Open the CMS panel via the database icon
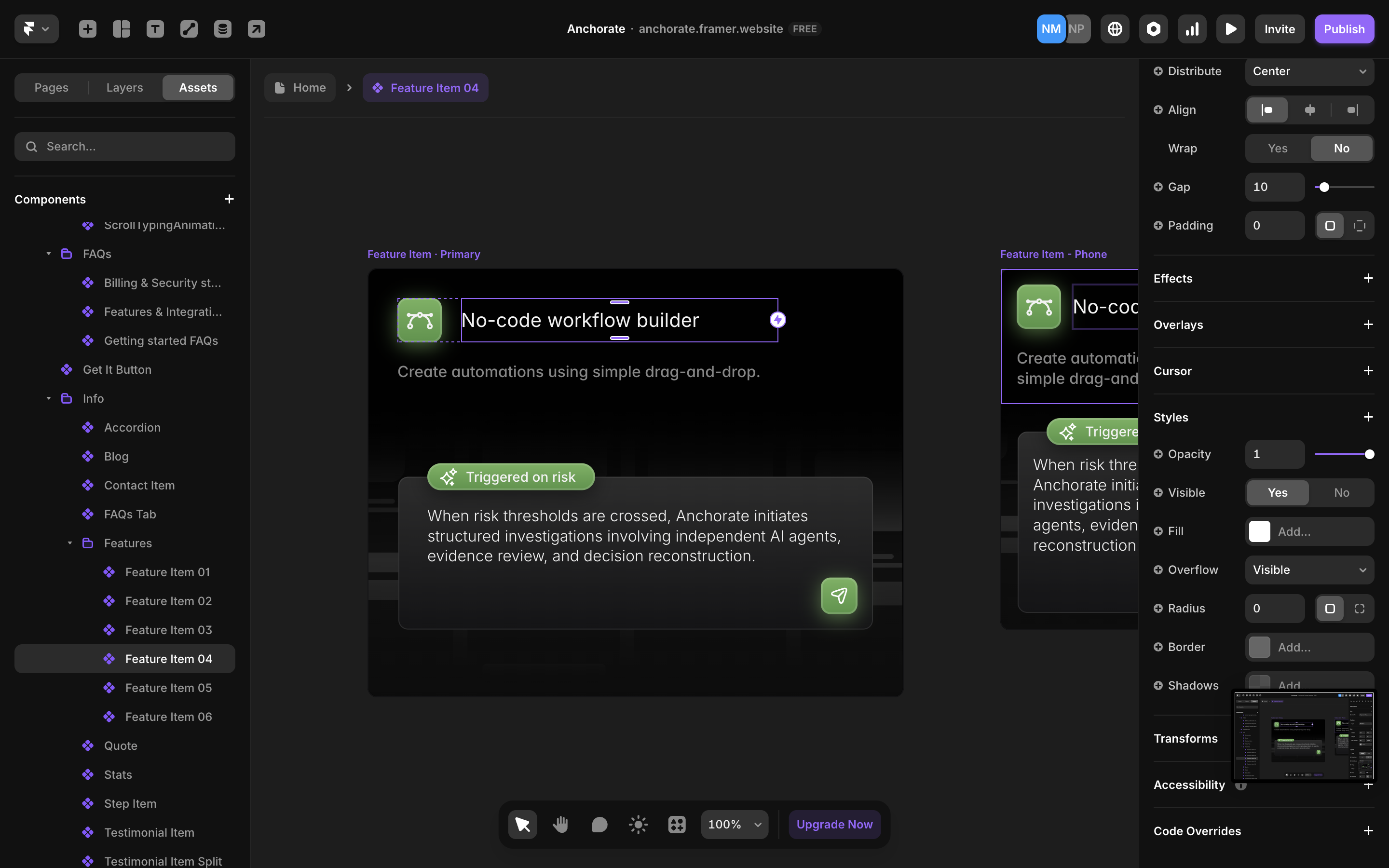 tap(223, 29)
